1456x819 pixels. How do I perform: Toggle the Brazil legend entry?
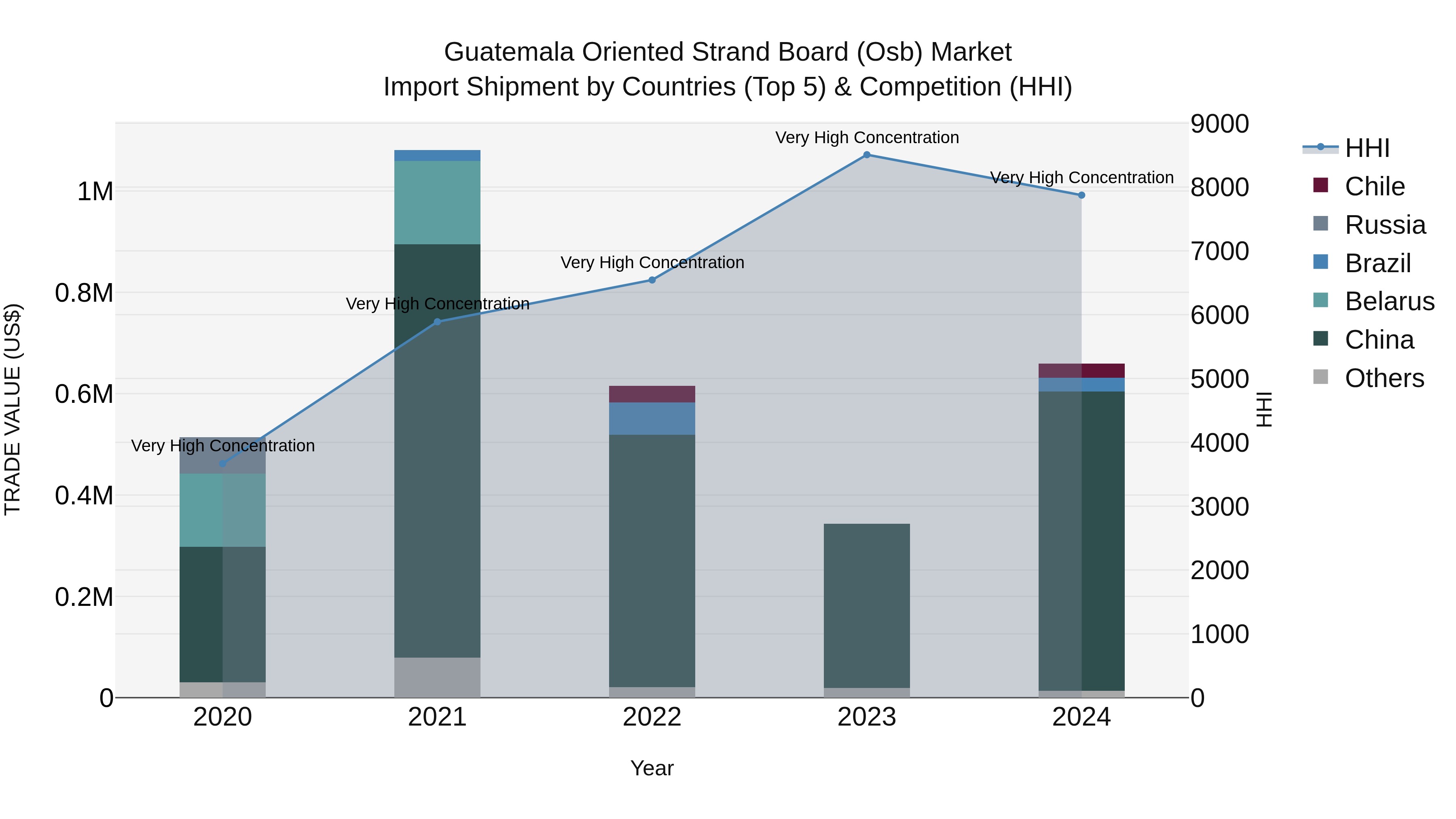(1362, 263)
